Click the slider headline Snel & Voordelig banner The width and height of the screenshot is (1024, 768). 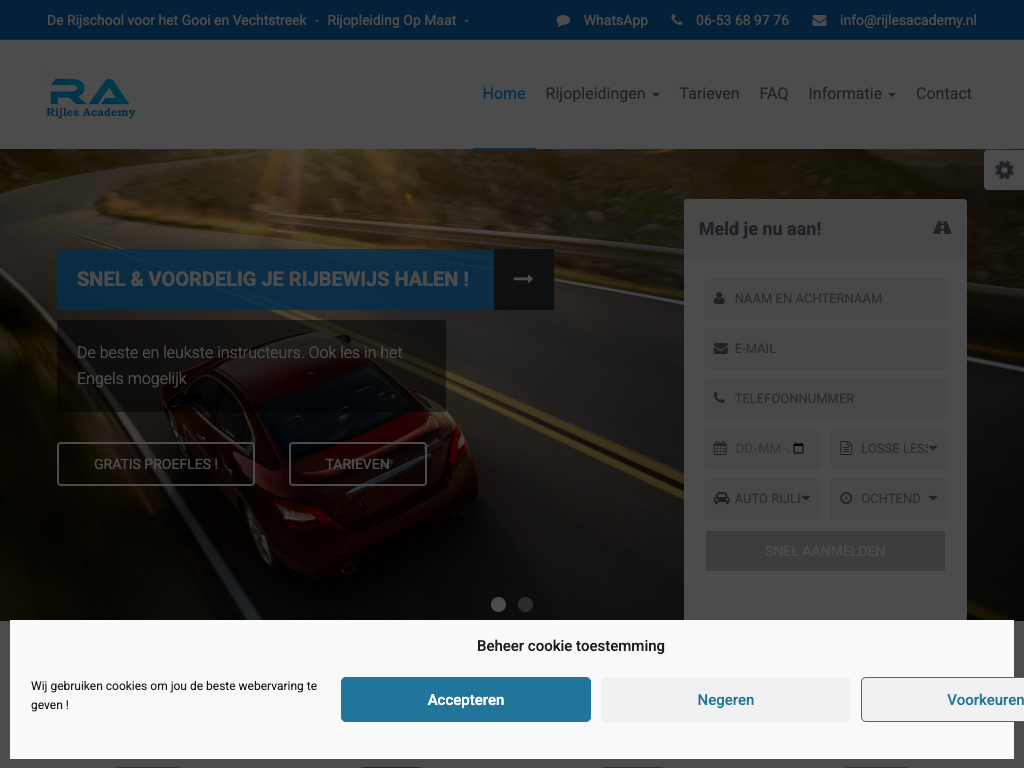(x=275, y=279)
